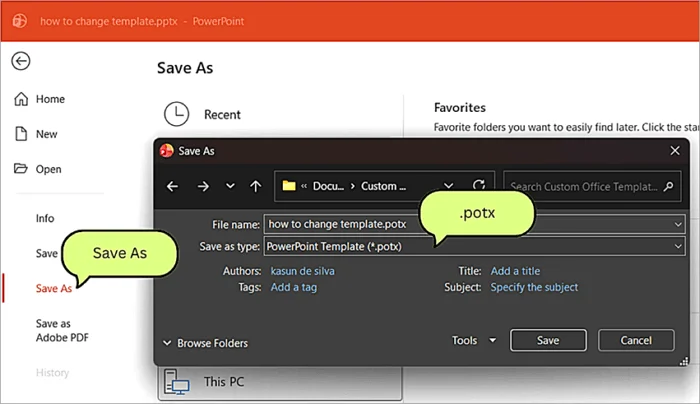
Task: Click Add a tag
Action: (294, 287)
